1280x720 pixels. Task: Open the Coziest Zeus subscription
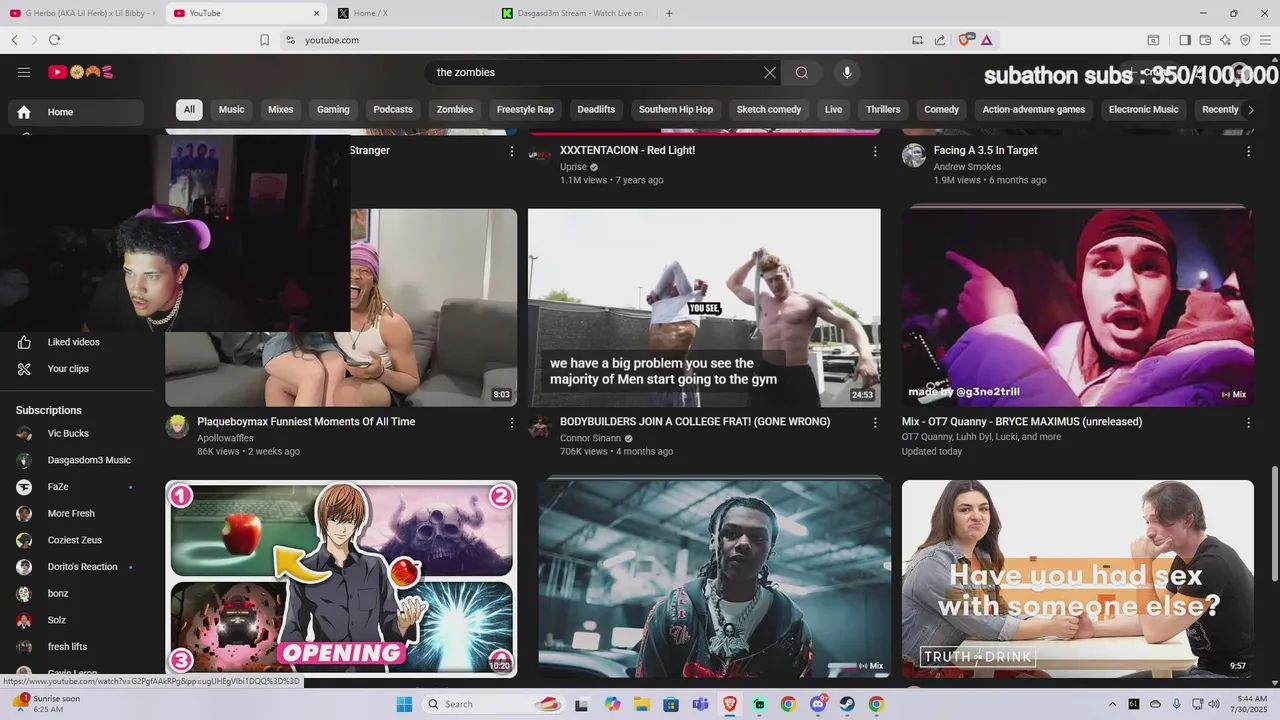click(76, 540)
